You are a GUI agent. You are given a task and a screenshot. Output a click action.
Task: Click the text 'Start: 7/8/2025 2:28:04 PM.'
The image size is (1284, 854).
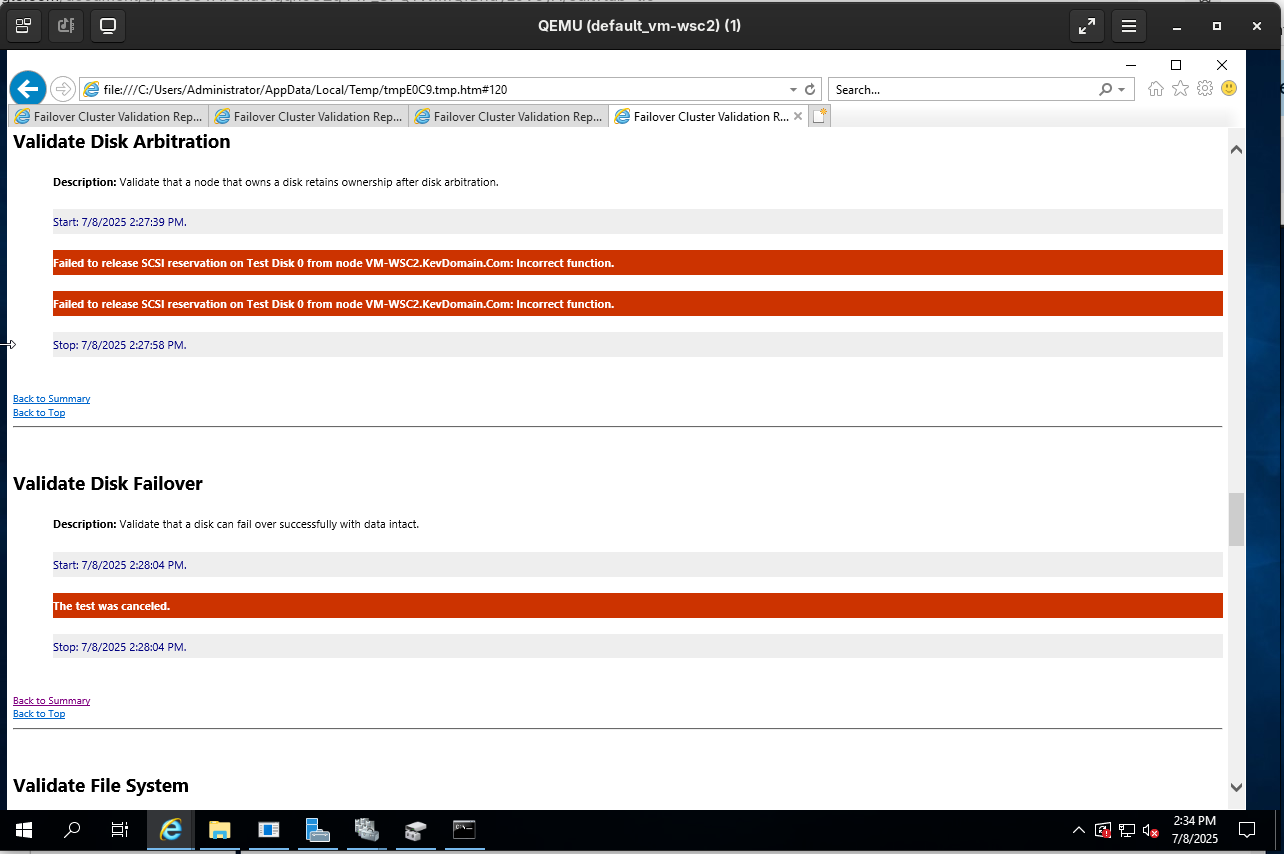click(x=120, y=565)
